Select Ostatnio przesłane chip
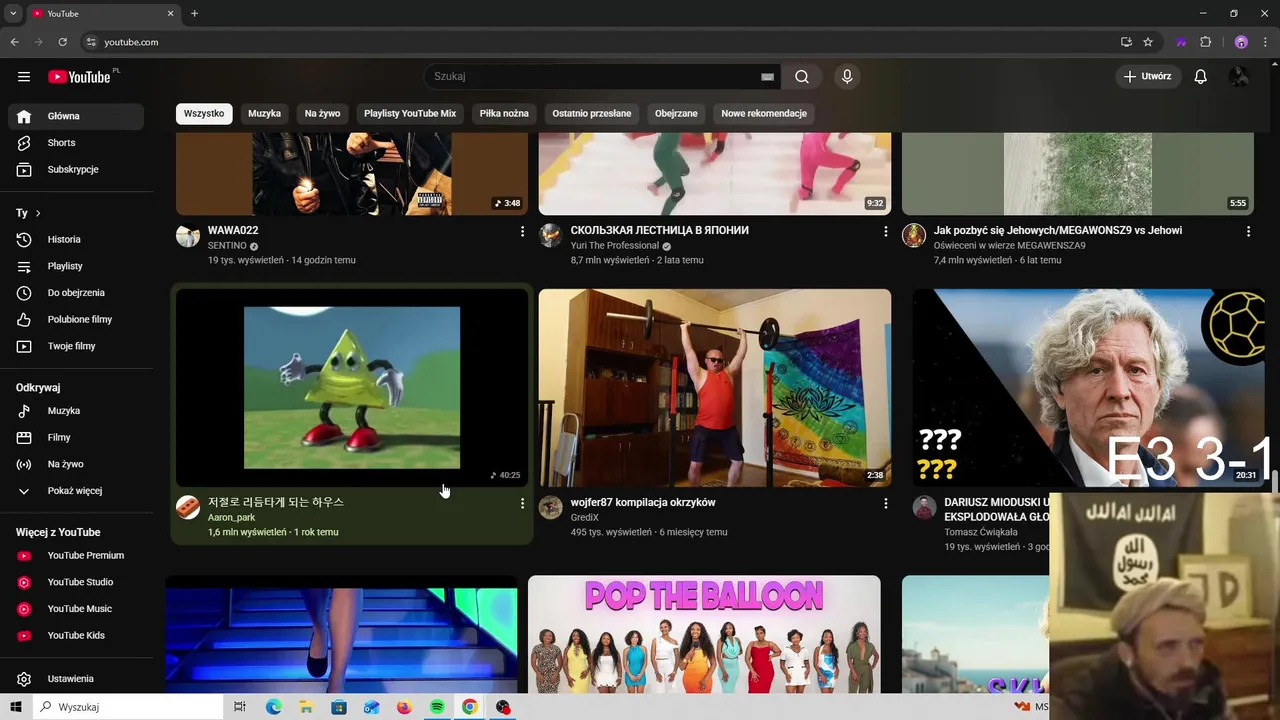Viewport: 1280px width, 720px height. pos(592,114)
